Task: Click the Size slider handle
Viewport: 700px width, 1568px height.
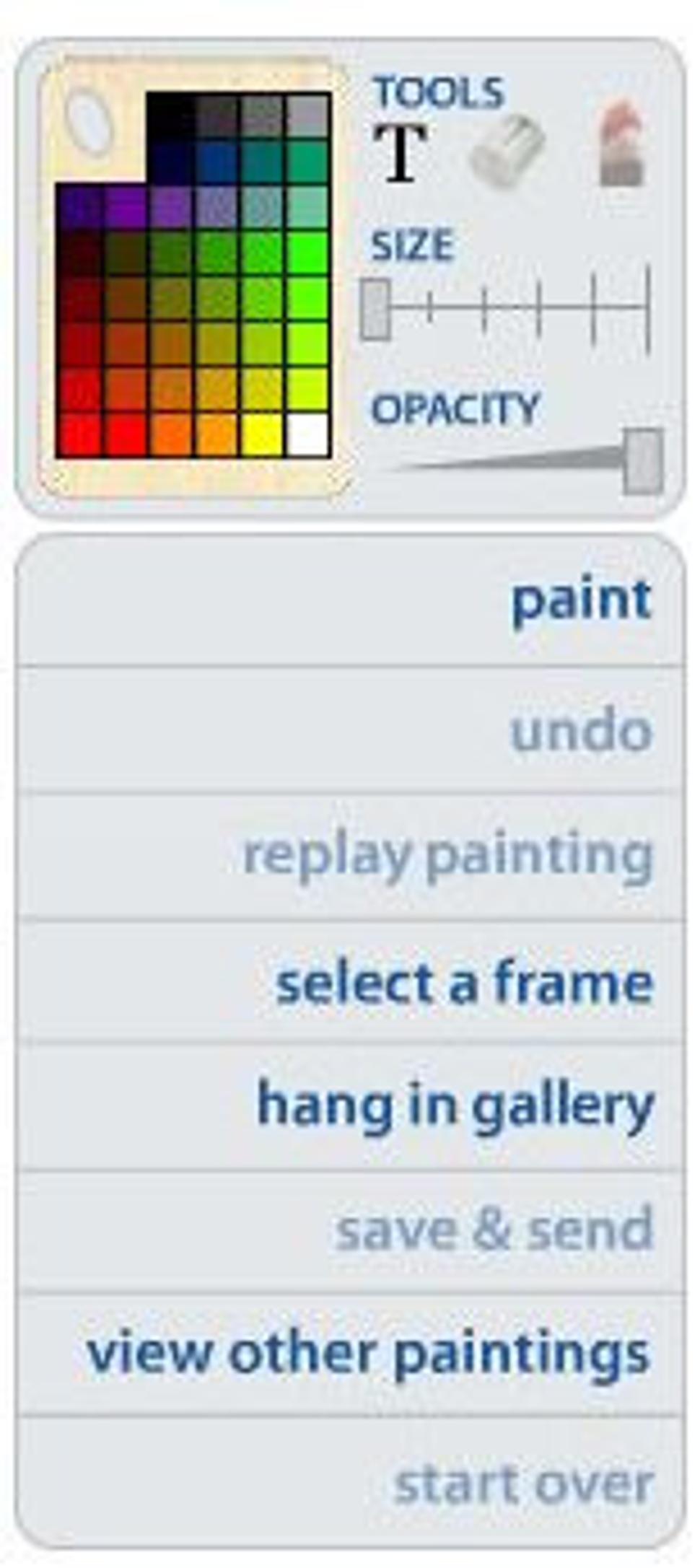Action: 375,309
